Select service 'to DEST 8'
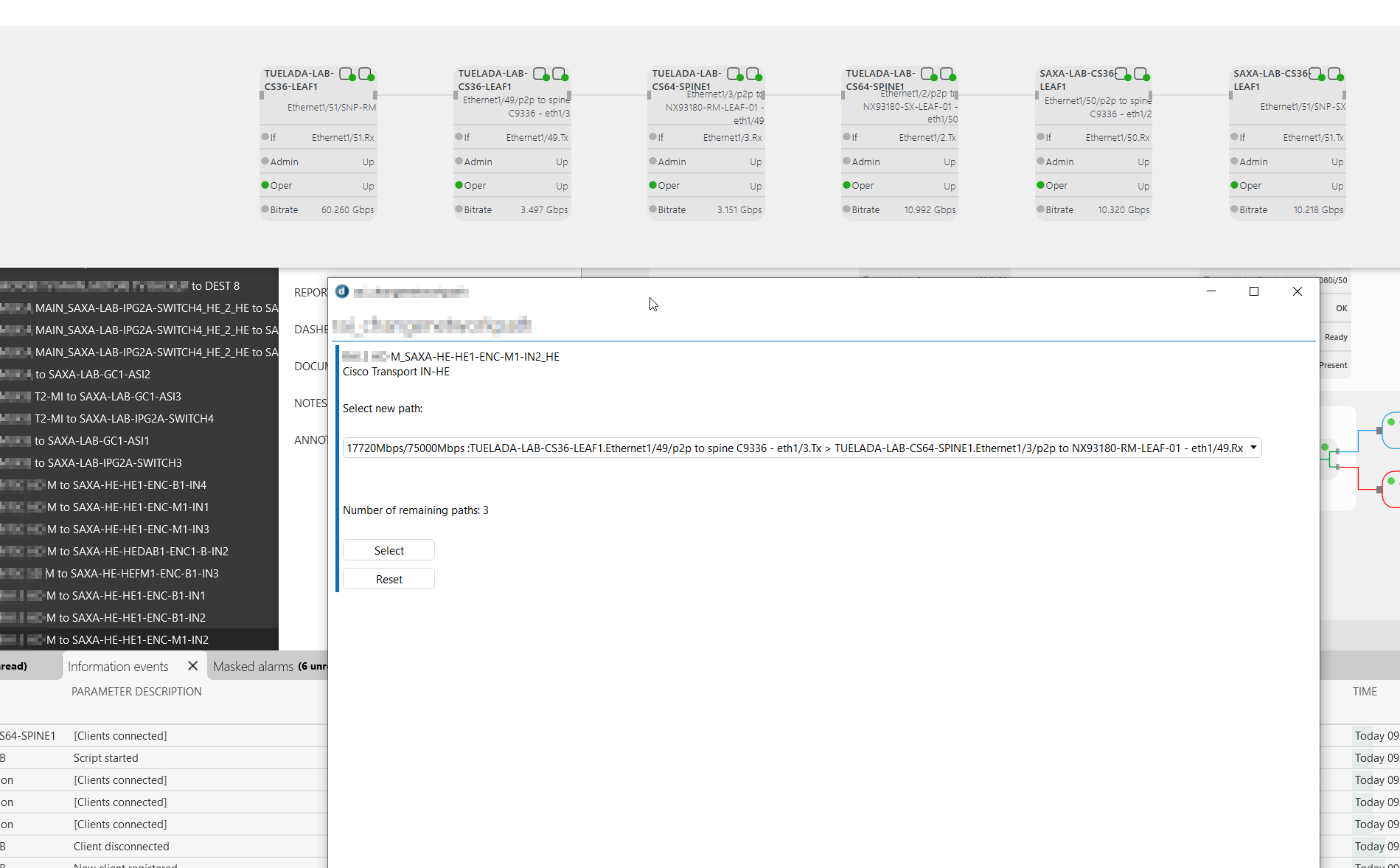The image size is (1400, 868). click(x=139, y=285)
